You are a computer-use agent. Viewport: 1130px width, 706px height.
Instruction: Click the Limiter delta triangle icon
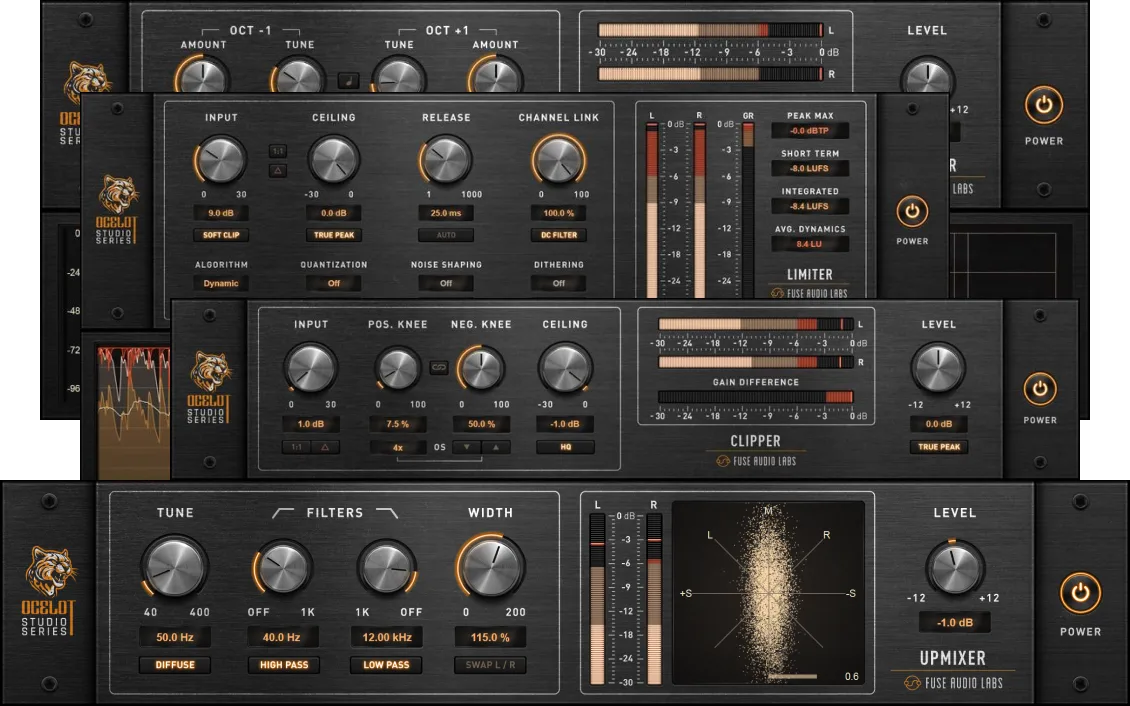[x=277, y=170]
